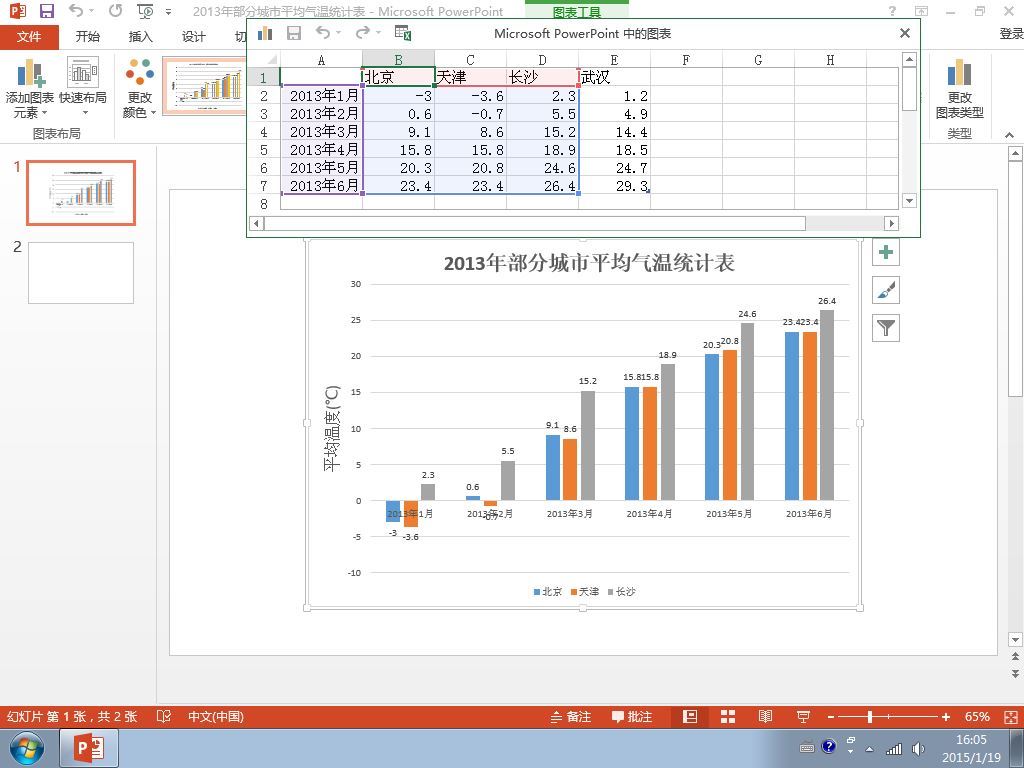Image resolution: width=1024 pixels, height=768 pixels.
Task: Select column B header in the data sheet
Action: 398,60
